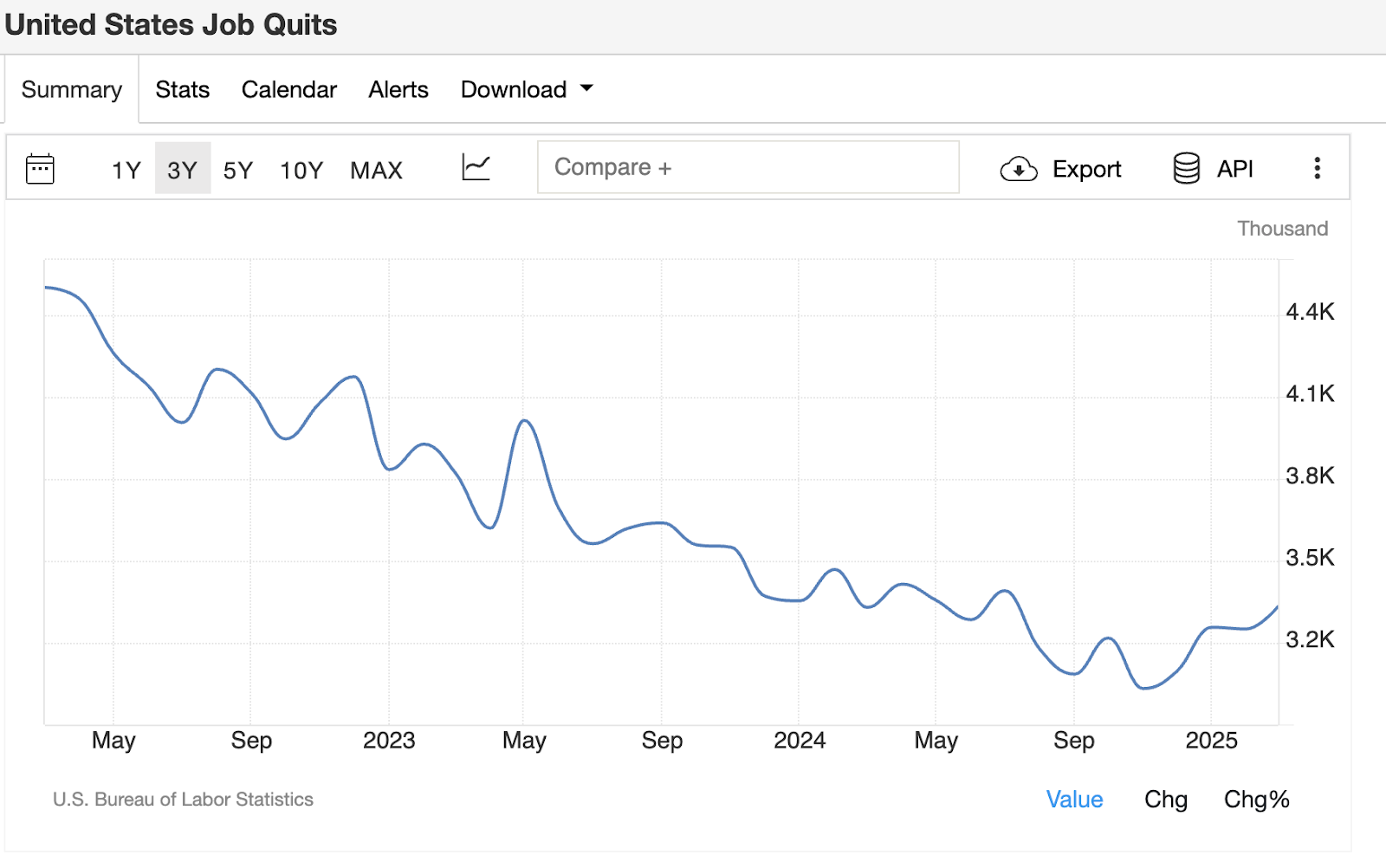
Task: Open the Summary tab
Action: (x=72, y=89)
